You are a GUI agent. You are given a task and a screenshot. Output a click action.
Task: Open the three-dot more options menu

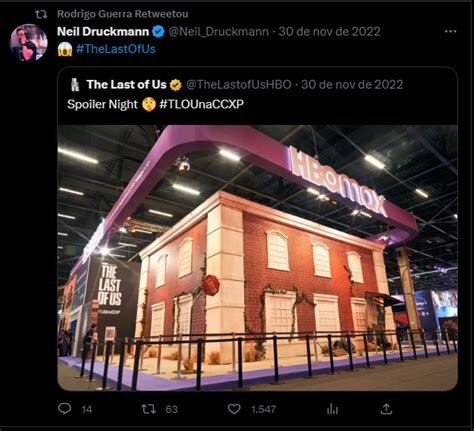(450, 31)
